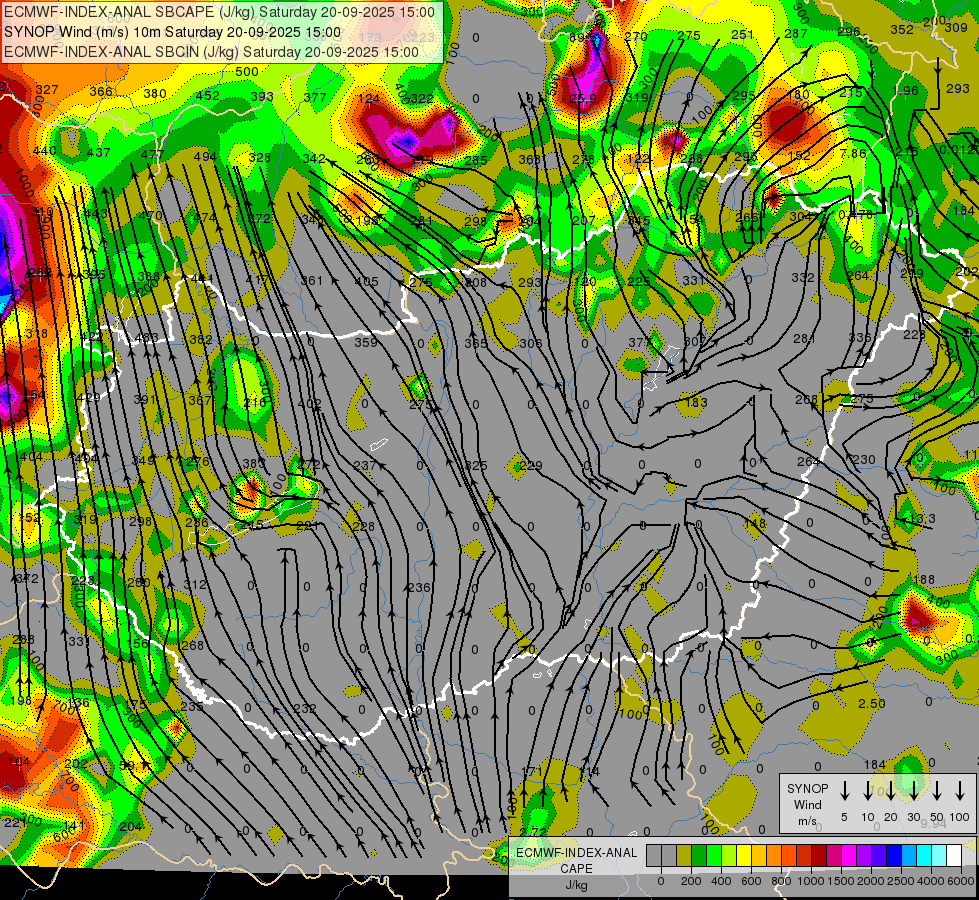Viewport: 979px width, 900px height.
Task: Click the 309 value near top right
Action: coord(956,27)
